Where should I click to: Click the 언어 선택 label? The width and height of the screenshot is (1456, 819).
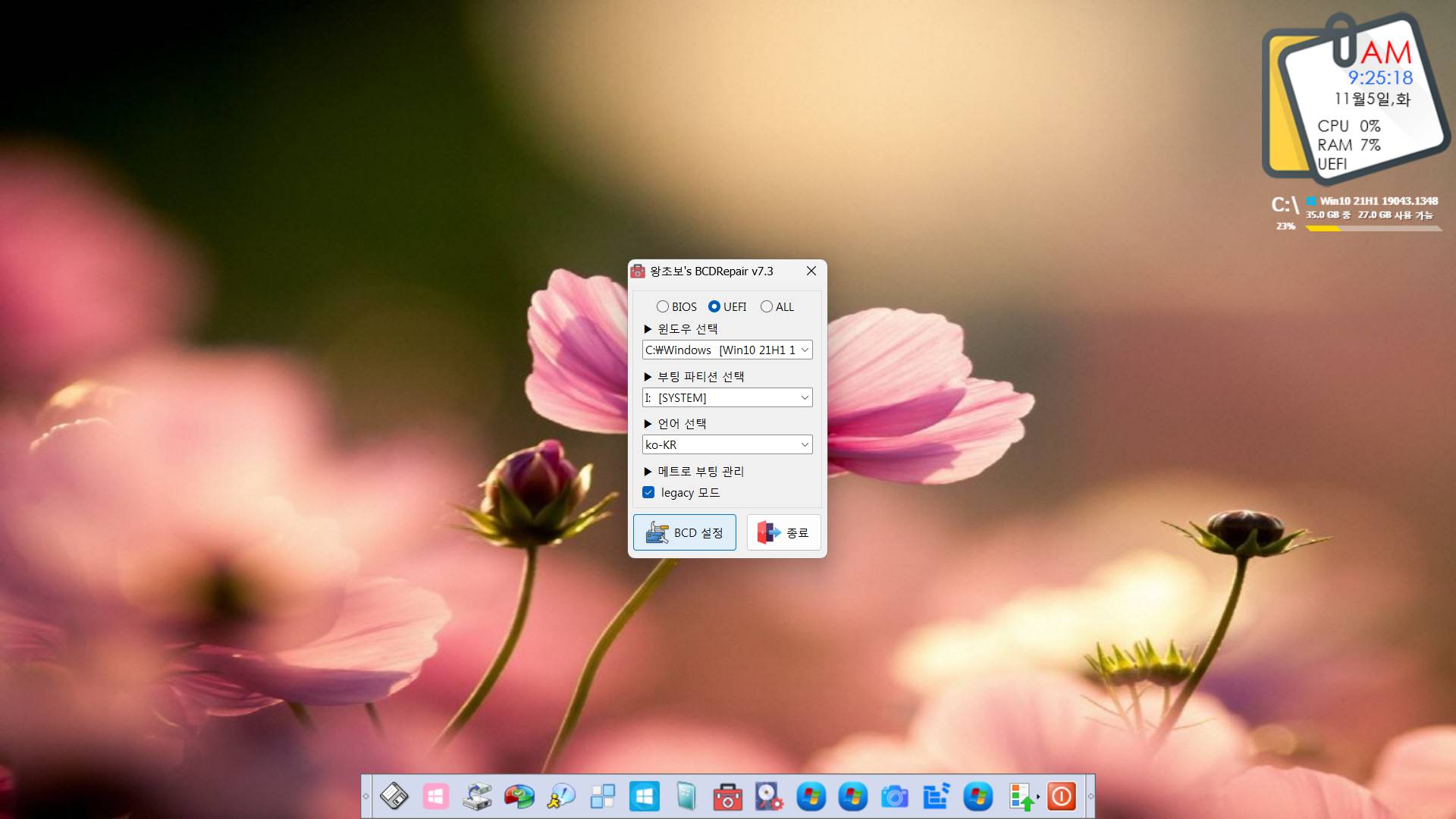point(682,423)
